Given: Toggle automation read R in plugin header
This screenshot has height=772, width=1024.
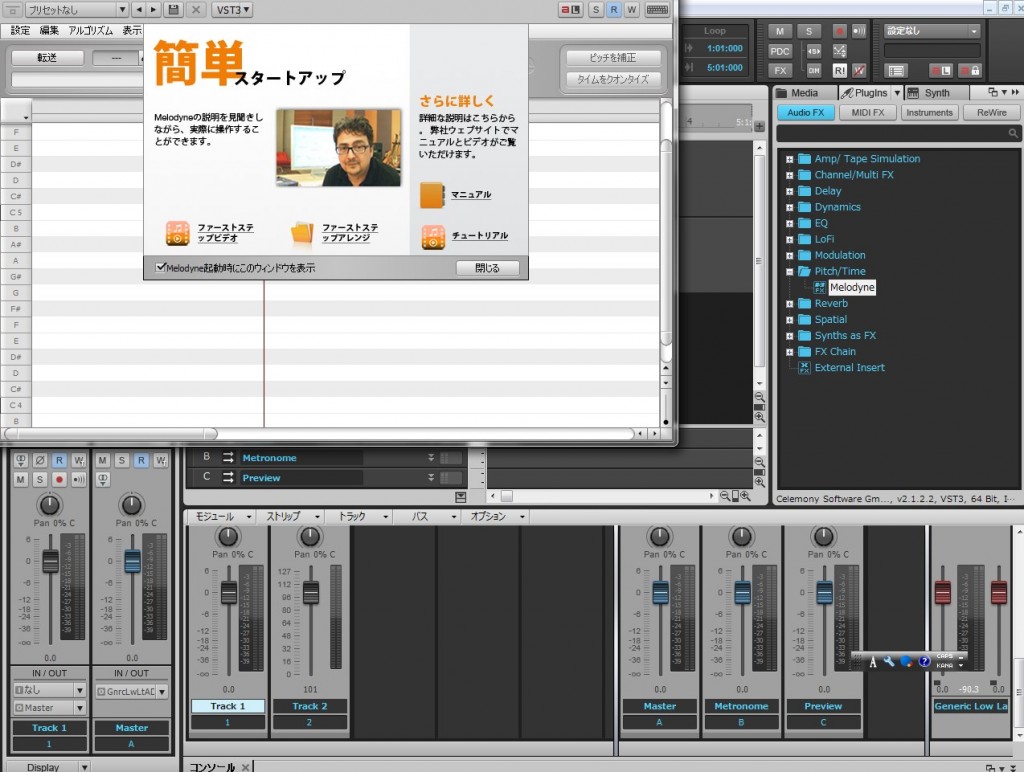Looking at the screenshot, I should [613, 10].
